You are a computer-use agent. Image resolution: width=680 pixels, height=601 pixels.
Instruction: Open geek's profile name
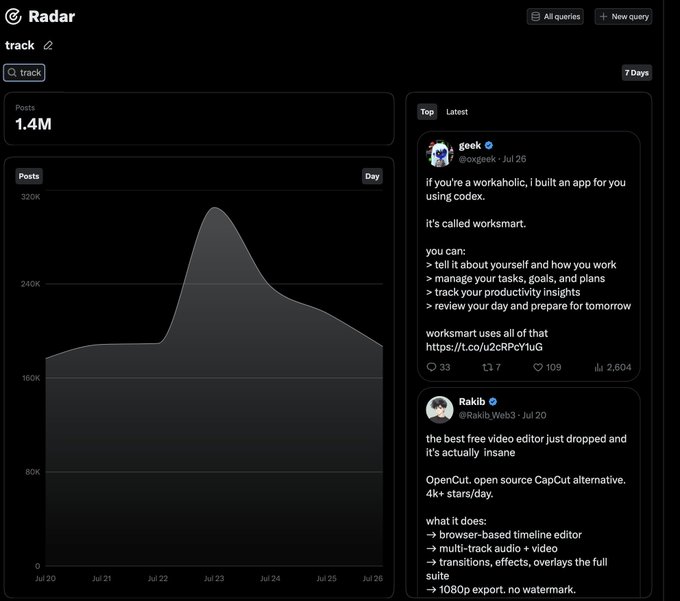pos(470,145)
